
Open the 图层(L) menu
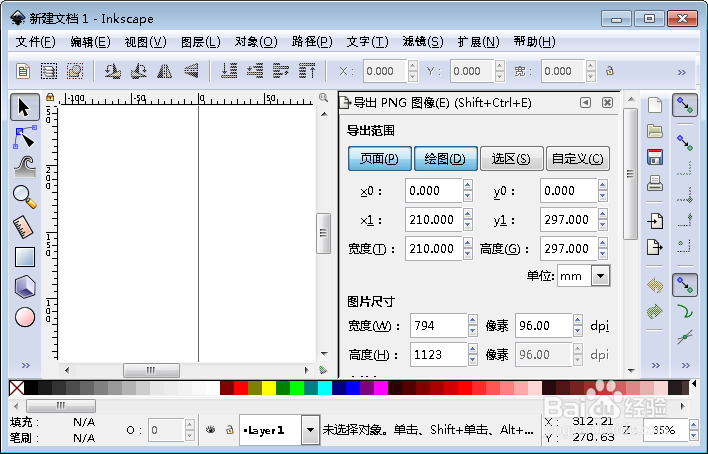pyautogui.click(x=200, y=42)
